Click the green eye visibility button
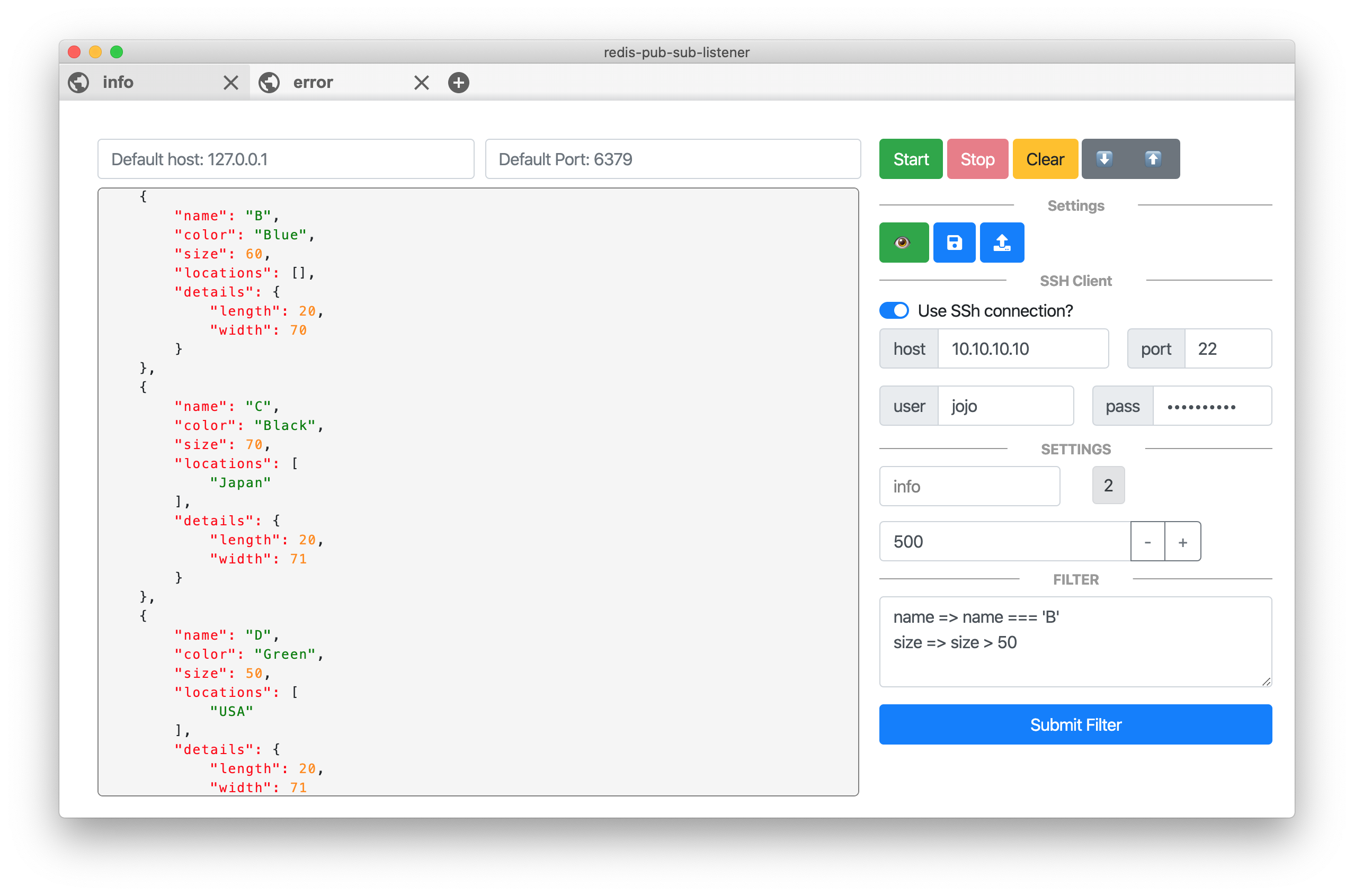The height and width of the screenshot is (896, 1354). tap(903, 243)
